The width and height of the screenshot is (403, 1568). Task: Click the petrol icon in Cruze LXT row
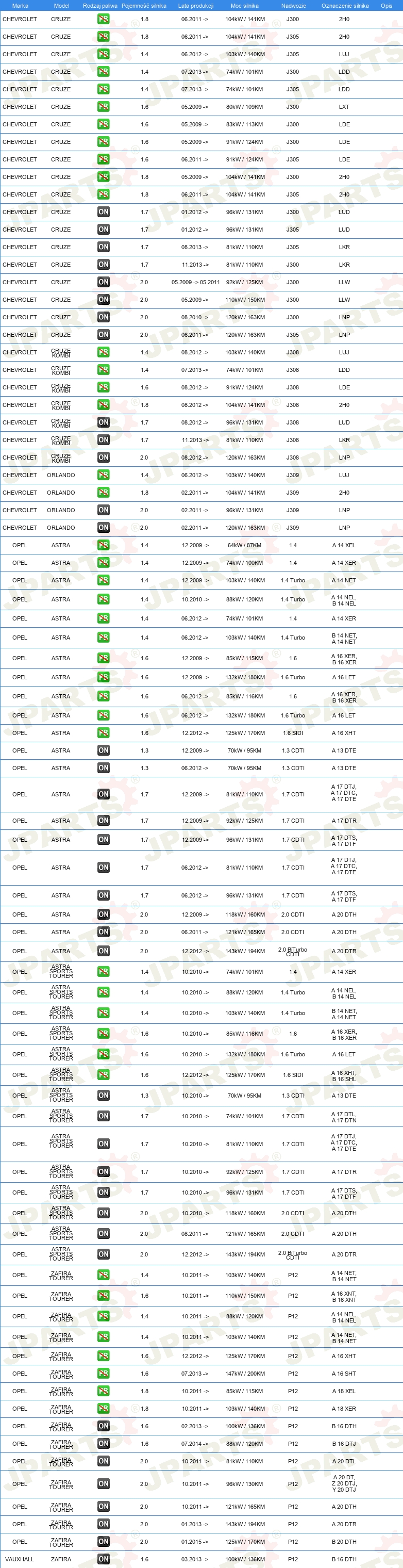pyautogui.click(x=104, y=107)
